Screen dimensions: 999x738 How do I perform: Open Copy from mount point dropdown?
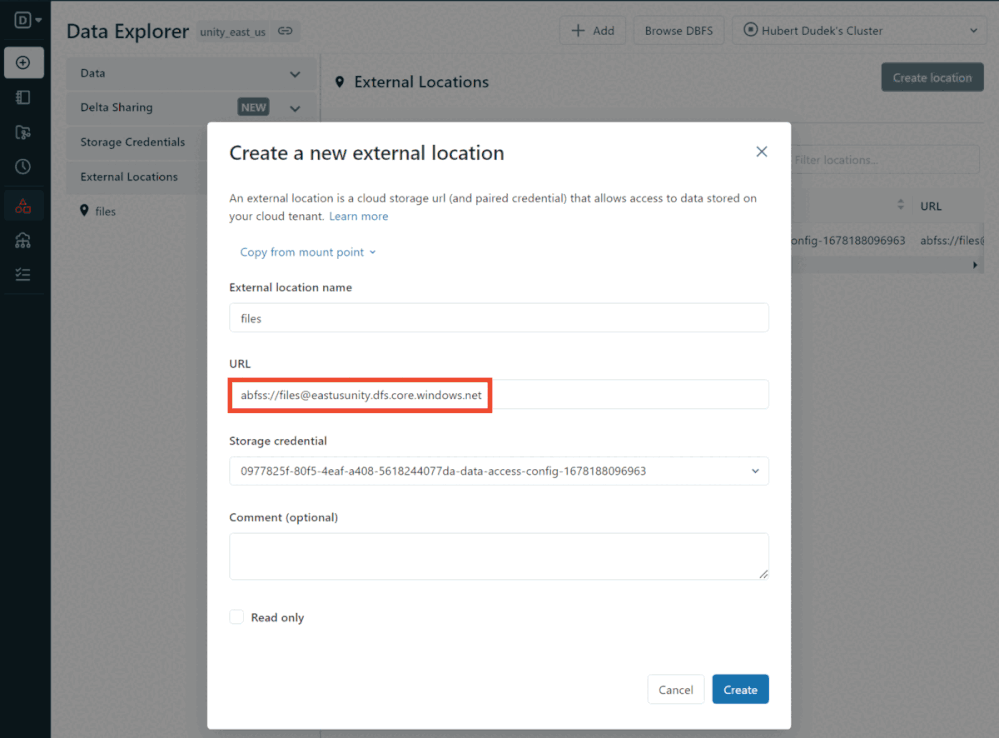tap(308, 252)
